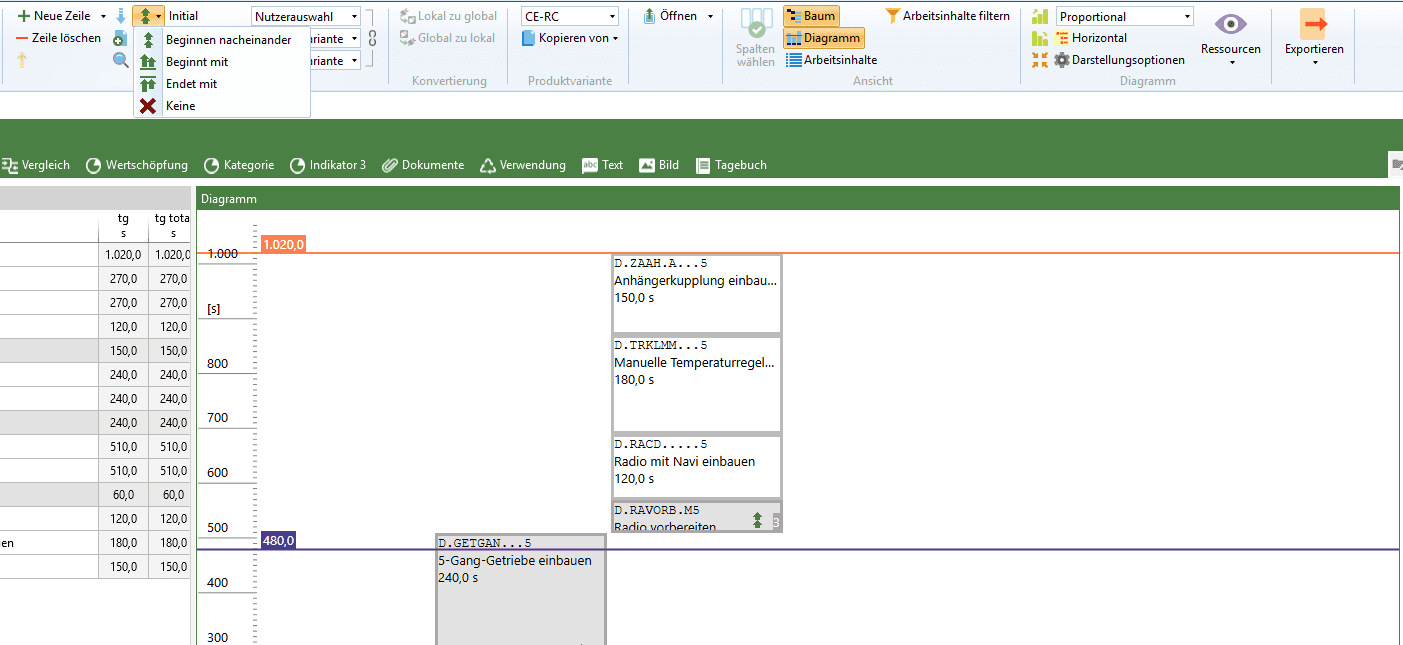The width and height of the screenshot is (1403, 645).
Task: Click the orange collapse arrows icon
Action: [1040, 60]
